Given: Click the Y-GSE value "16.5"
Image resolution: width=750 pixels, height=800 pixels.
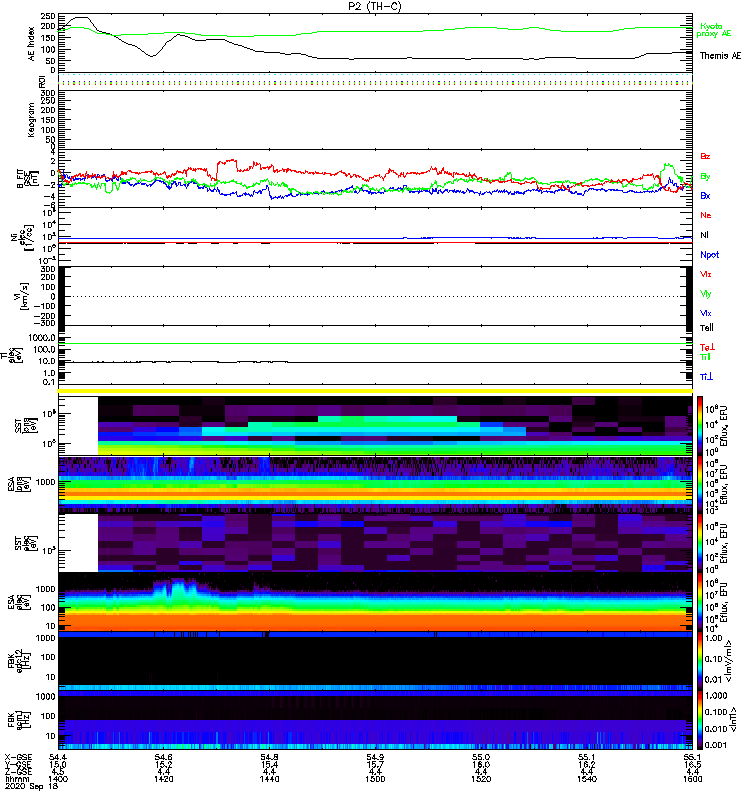Looking at the screenshot, I should 693,764.
